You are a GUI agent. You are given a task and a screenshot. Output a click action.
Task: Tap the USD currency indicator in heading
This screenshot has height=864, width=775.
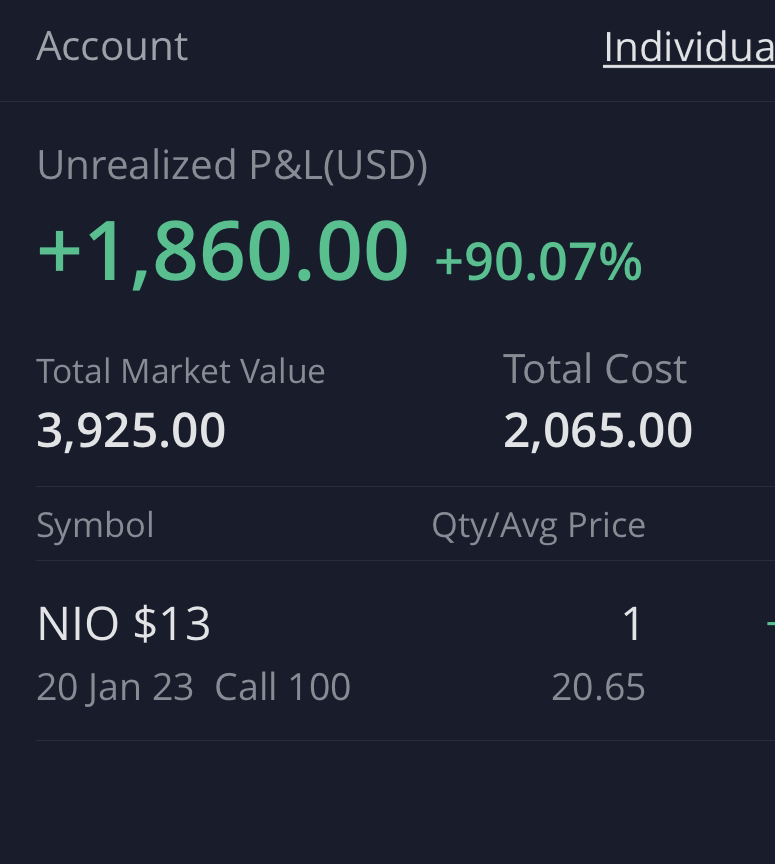(x=375, y=165)
